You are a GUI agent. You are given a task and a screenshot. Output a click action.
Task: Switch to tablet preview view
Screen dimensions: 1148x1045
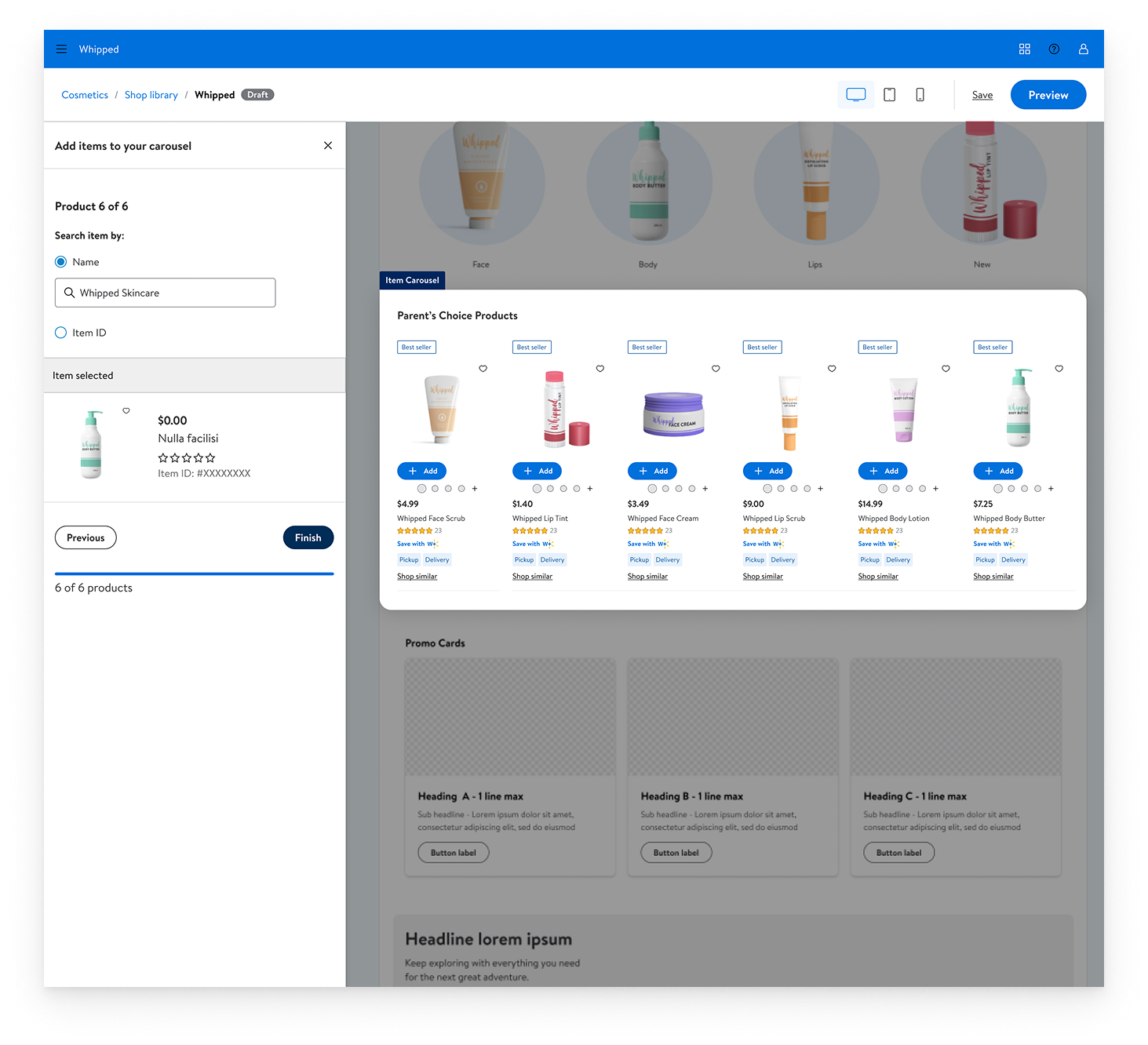(x=889, y=95)
